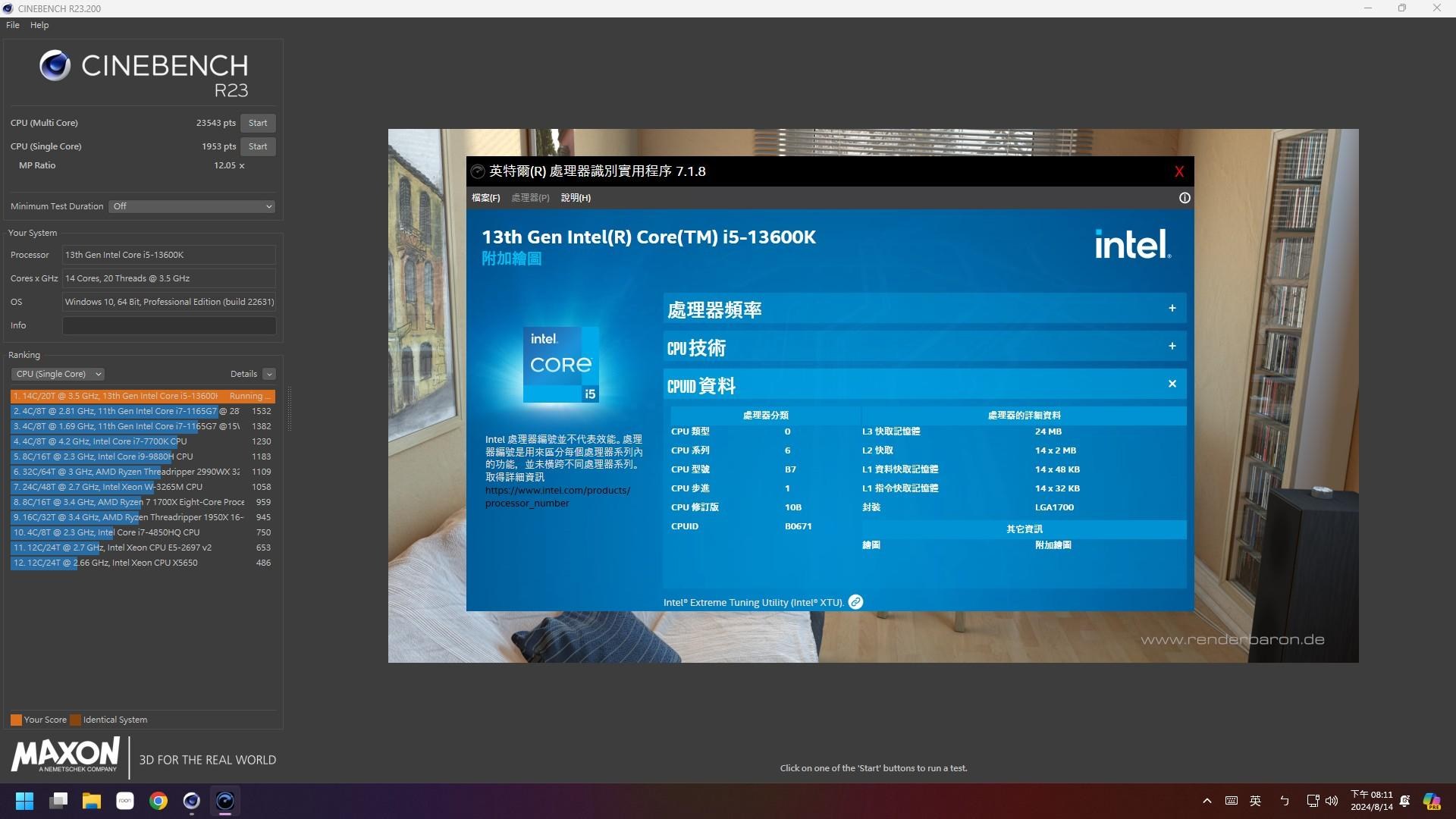
Task: Expand the 處理器頻率 section
Action: [1172, 308]
